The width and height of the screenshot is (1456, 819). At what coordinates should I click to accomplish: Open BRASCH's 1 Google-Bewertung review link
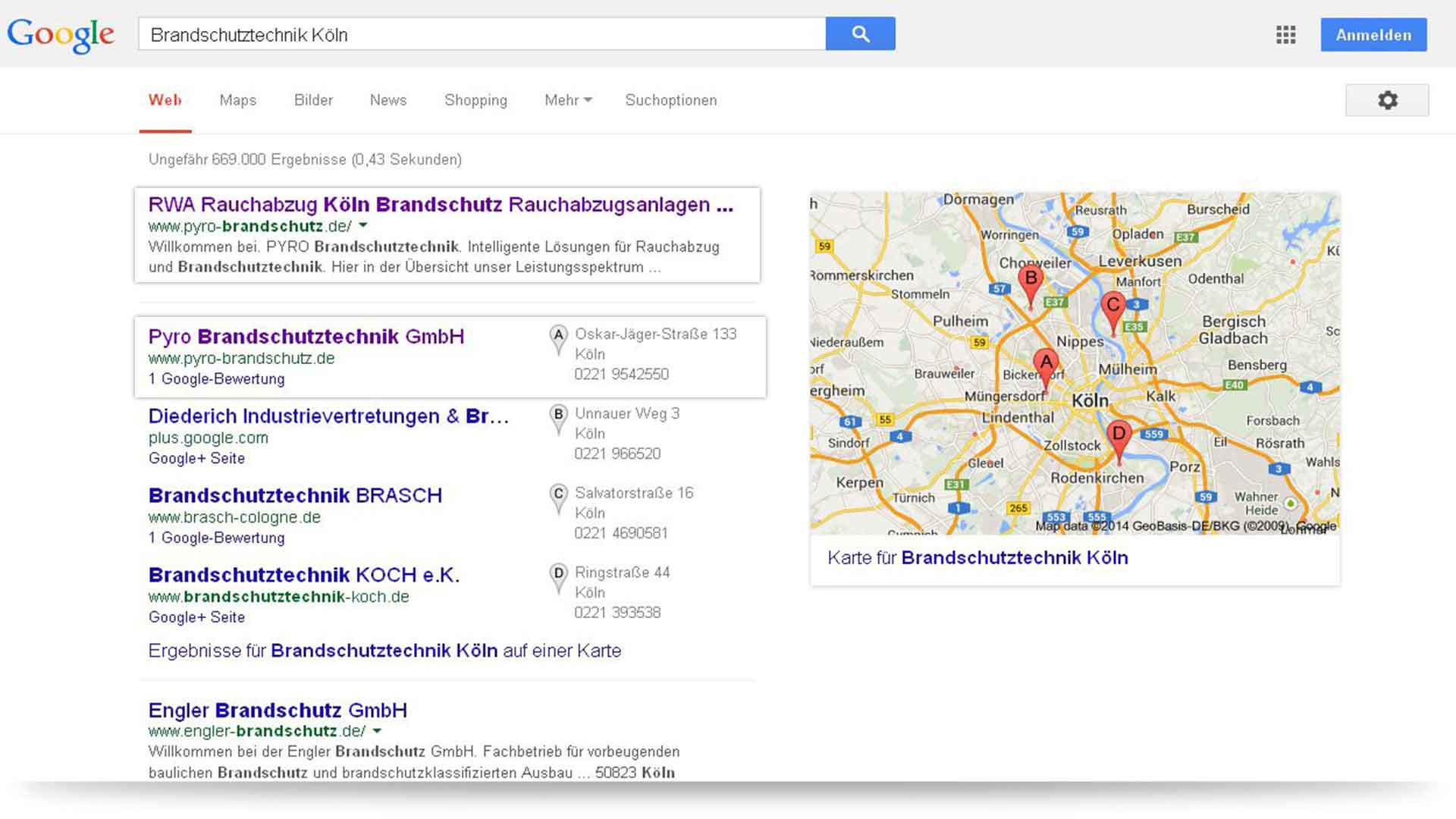pos(217,538)
